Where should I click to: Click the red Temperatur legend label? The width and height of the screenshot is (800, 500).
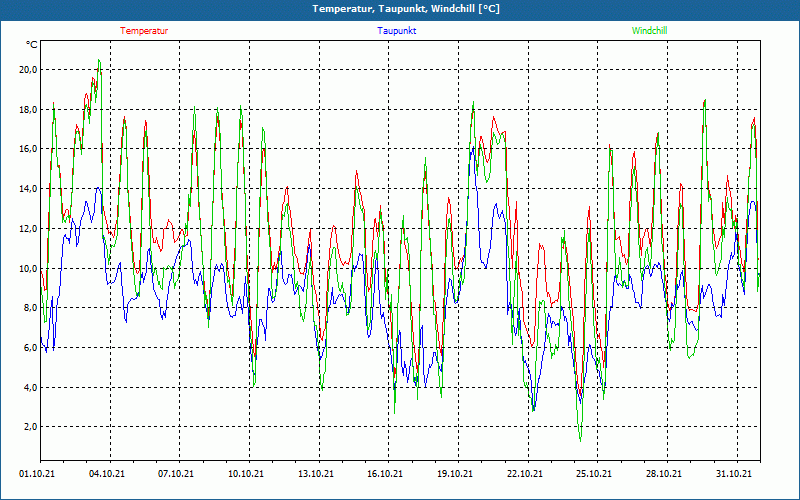[x=144, y=31]
